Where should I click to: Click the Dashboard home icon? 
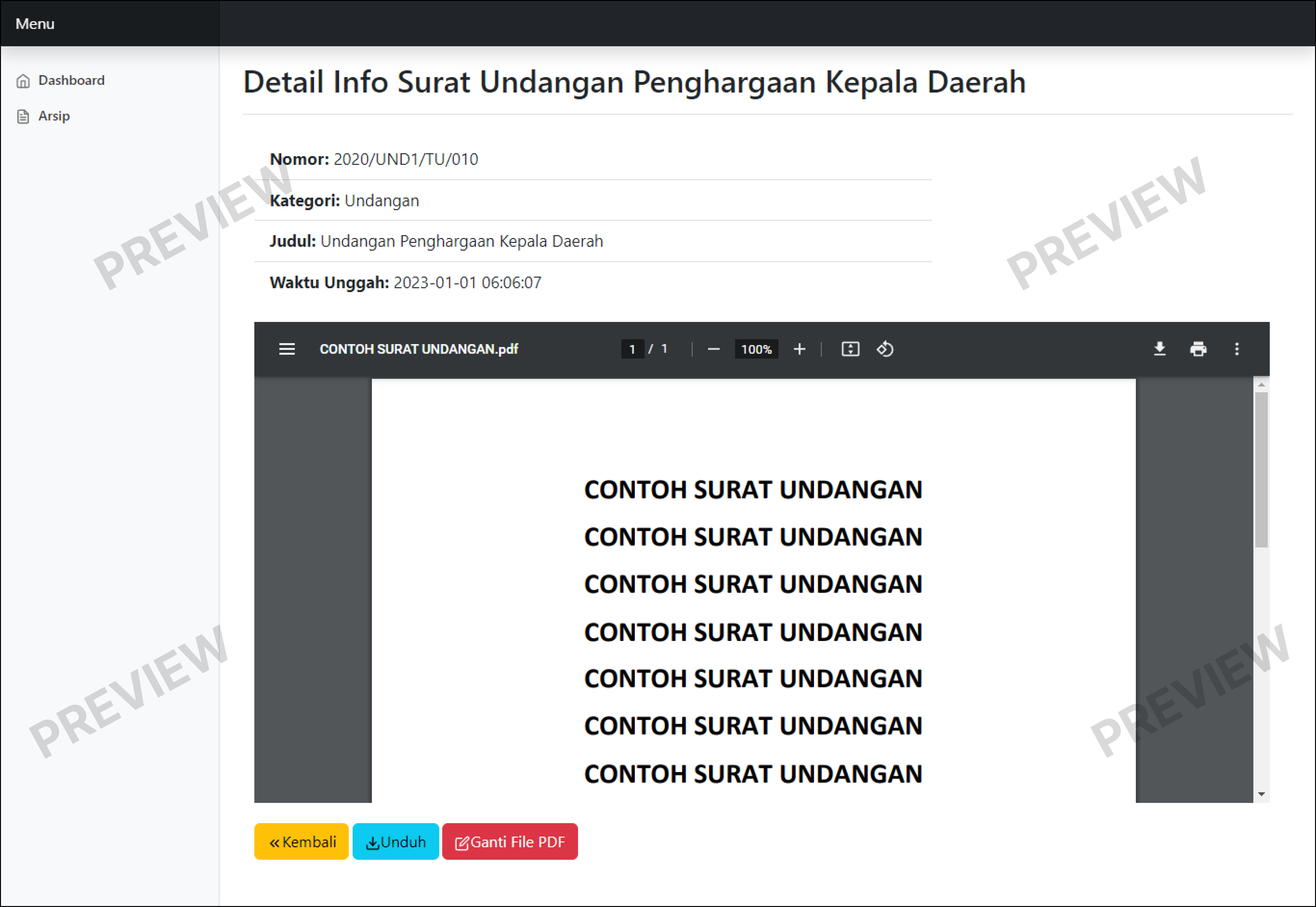coord(23,81)
